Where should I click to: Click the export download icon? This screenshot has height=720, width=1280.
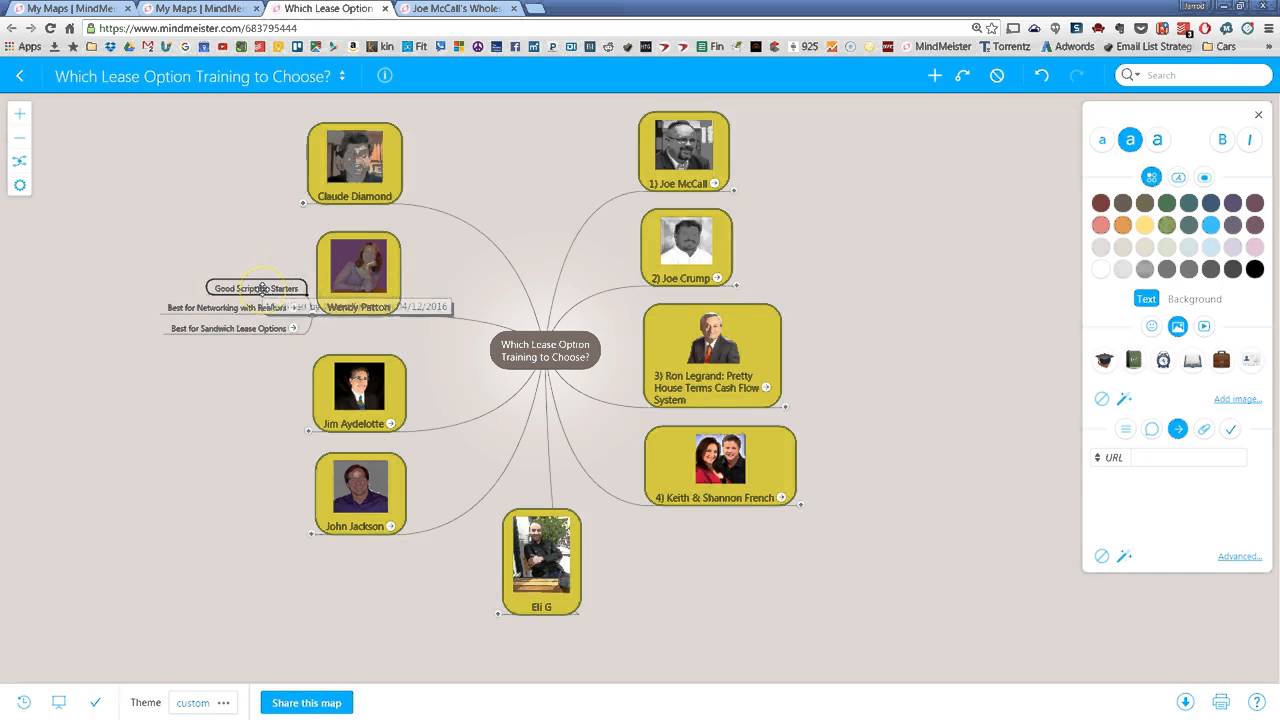[1185, 702]
